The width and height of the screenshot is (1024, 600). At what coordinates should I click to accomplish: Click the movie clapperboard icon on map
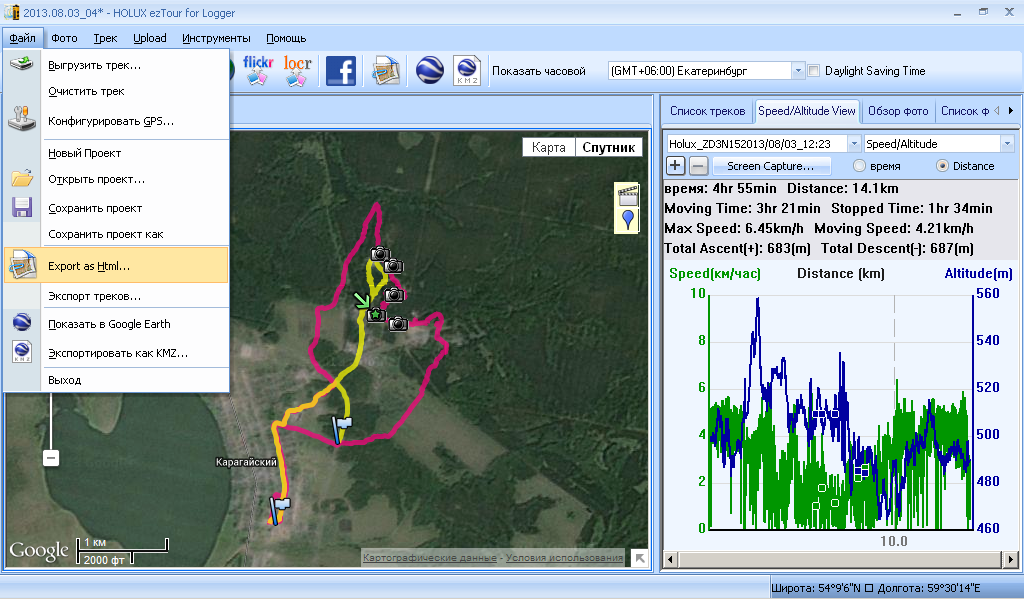point(628,195)
